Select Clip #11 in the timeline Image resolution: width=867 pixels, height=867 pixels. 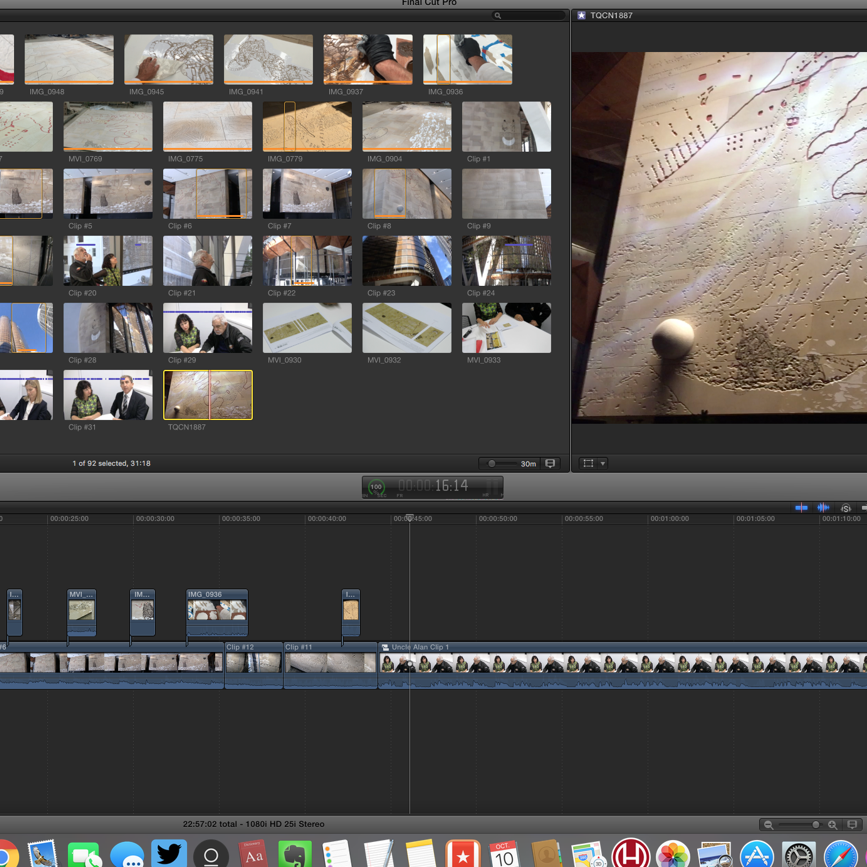coord(330,665)
